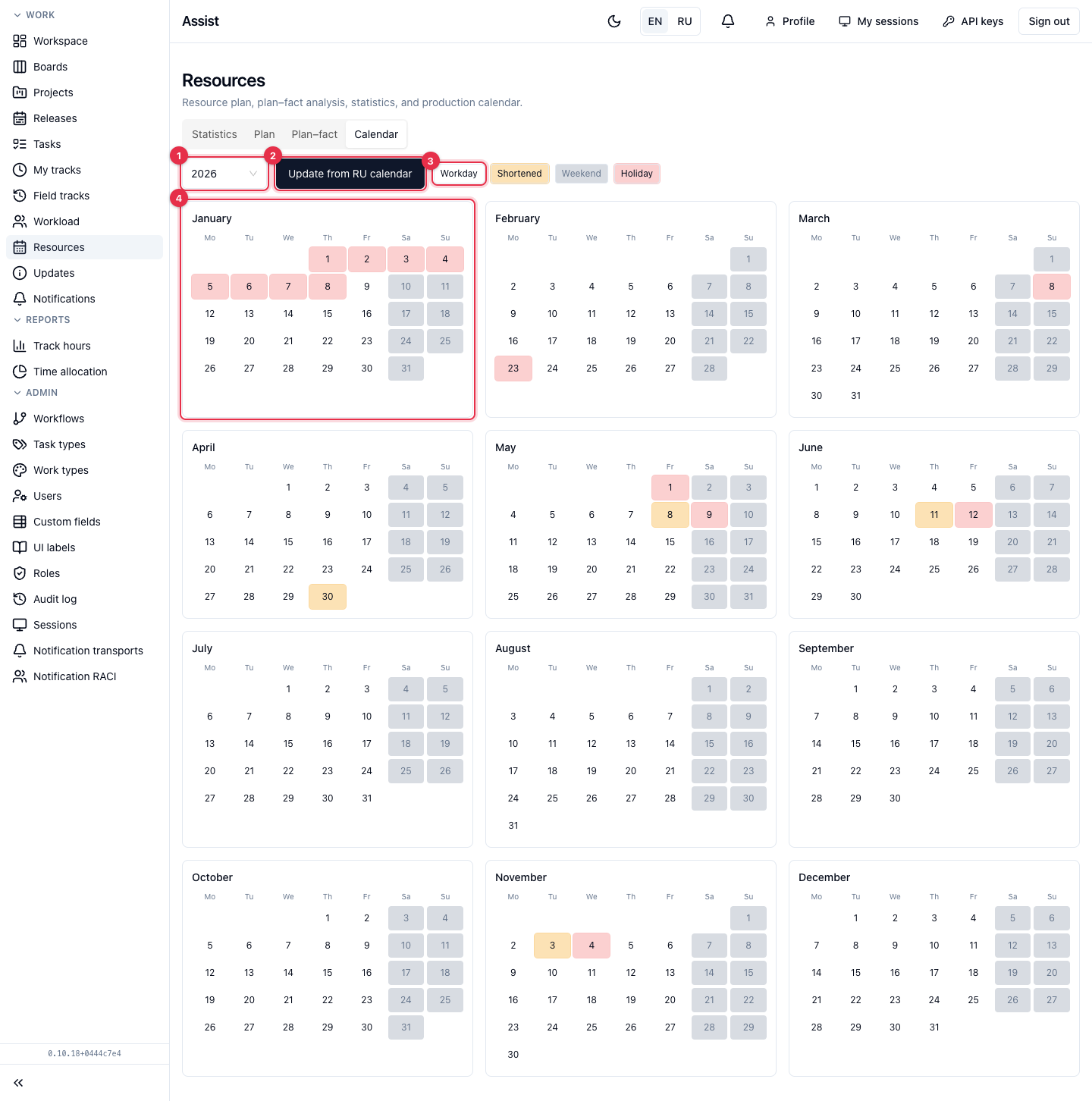Screen dimensions: 1092x1101
Task: Open notifications via the bell icon in header
Action: point(728,21)
